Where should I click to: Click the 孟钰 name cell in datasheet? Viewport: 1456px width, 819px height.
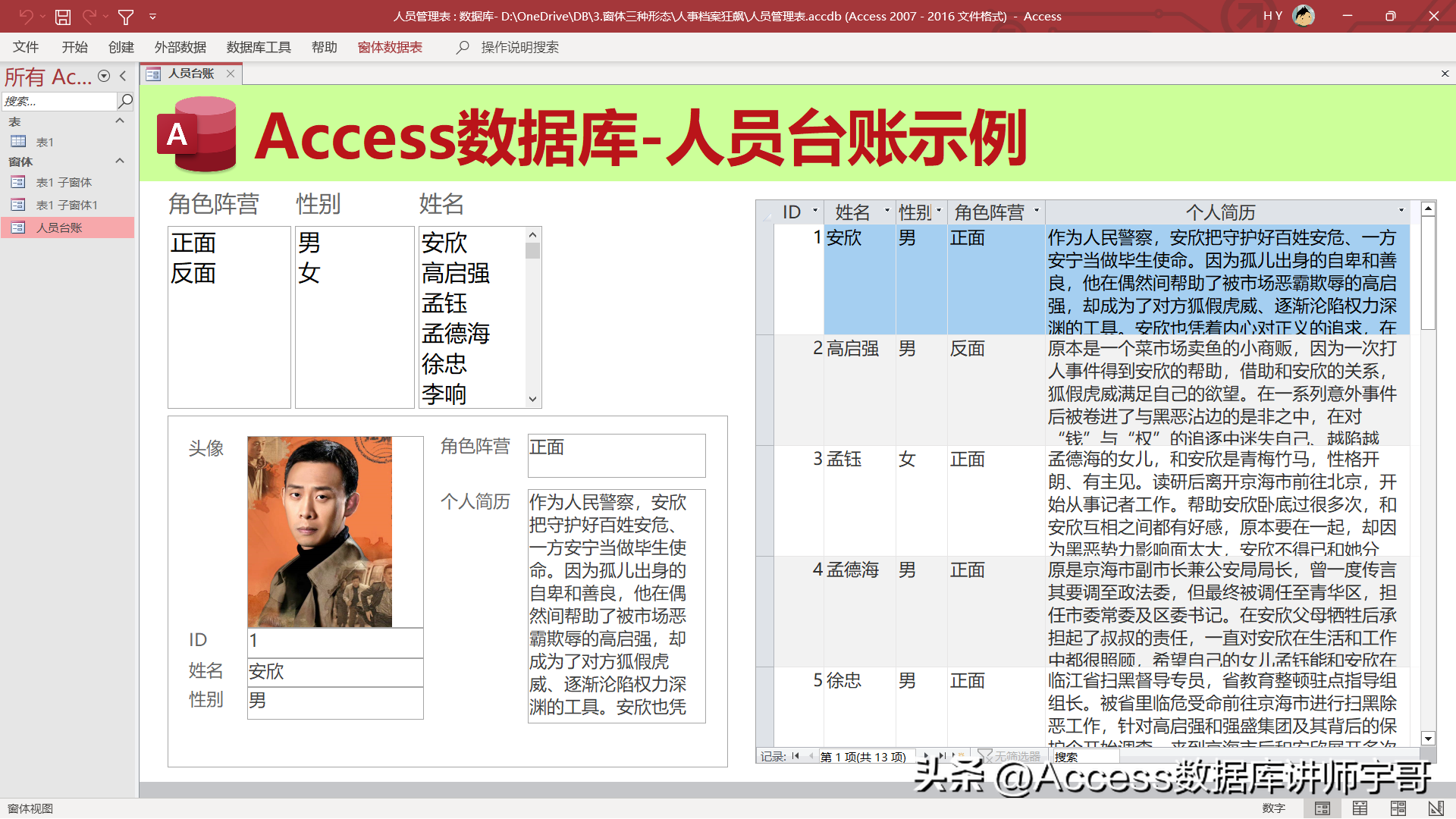coord(860,500)
